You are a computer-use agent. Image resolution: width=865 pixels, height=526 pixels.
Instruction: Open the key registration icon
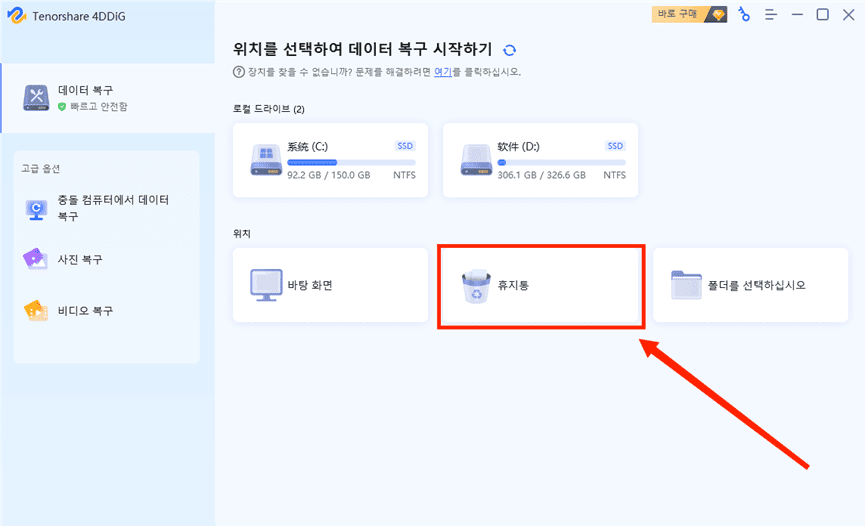click(x=744, y=15)
